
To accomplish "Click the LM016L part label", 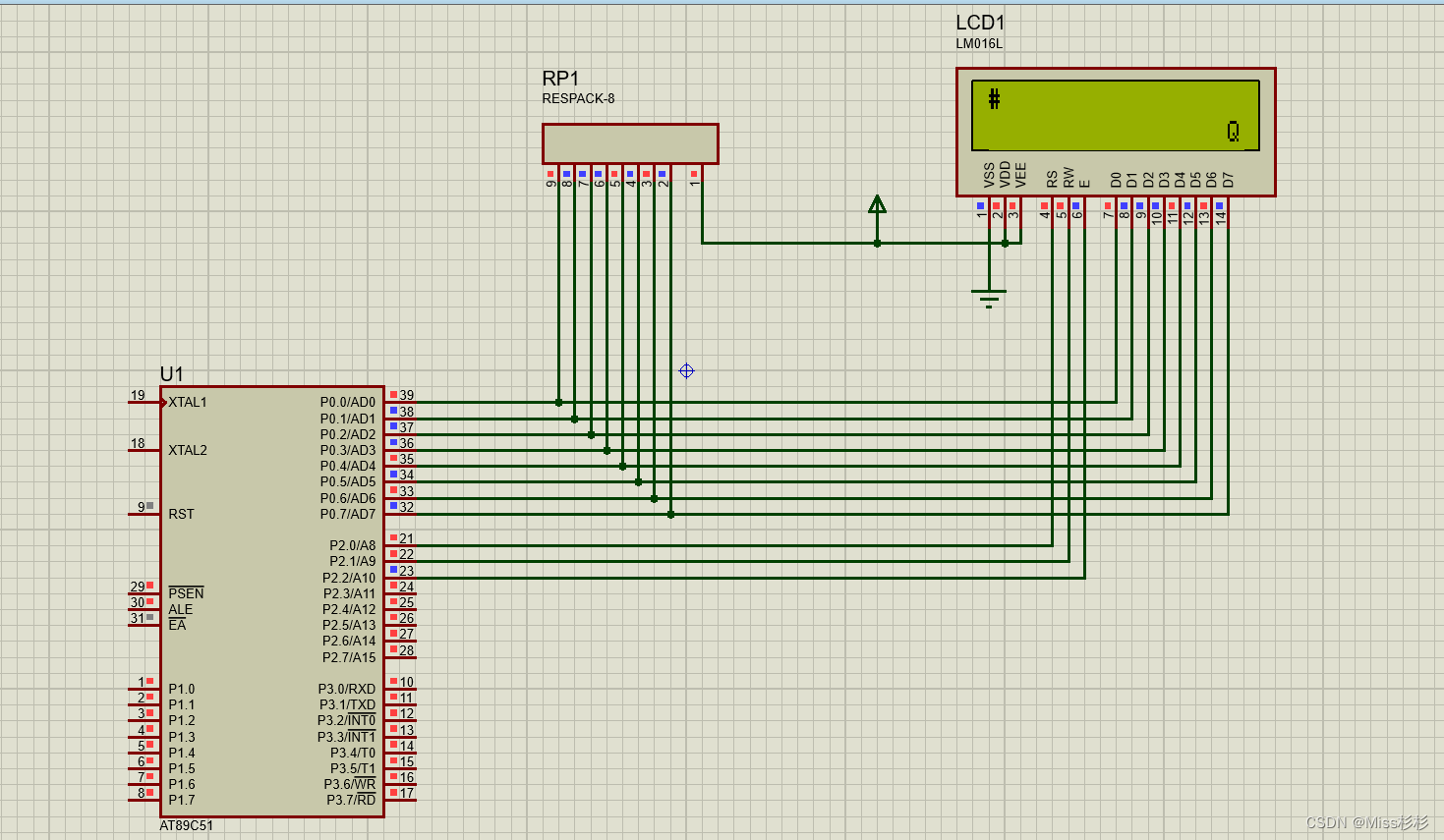I will click(x=979, y=43).
